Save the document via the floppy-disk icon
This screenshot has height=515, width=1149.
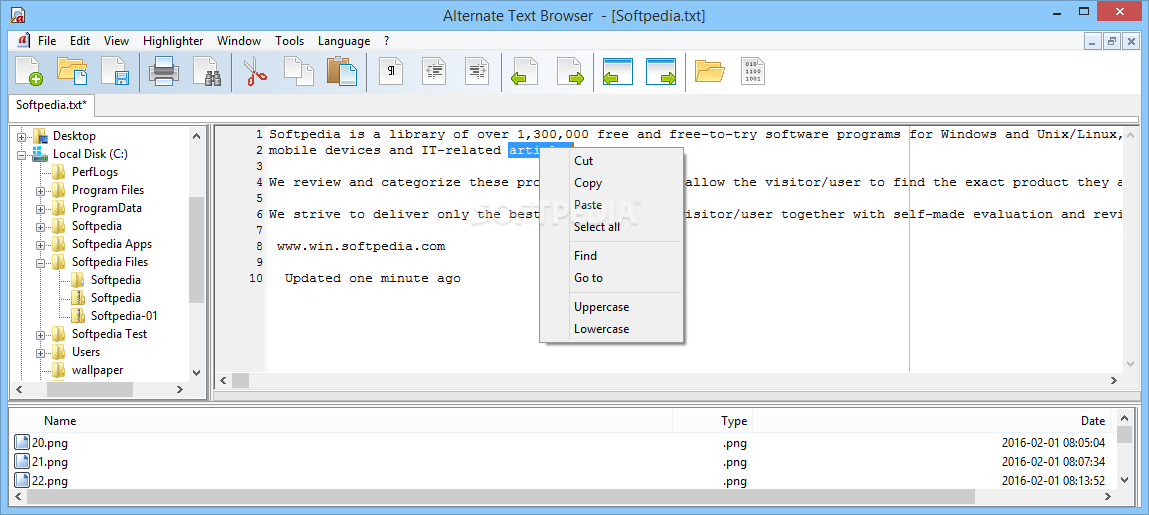(116, 72)
